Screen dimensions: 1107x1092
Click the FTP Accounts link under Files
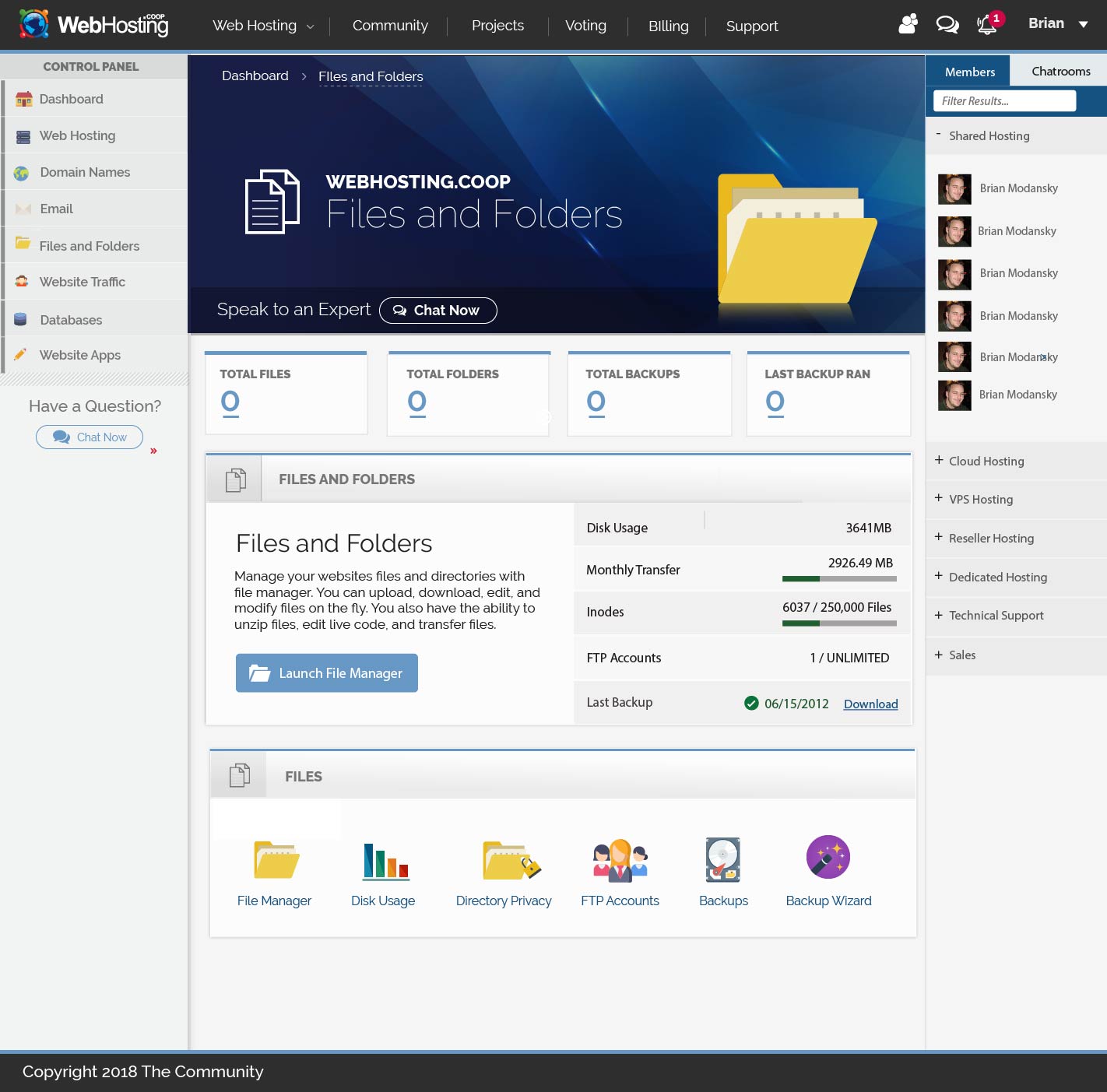(x=620, y=901)
